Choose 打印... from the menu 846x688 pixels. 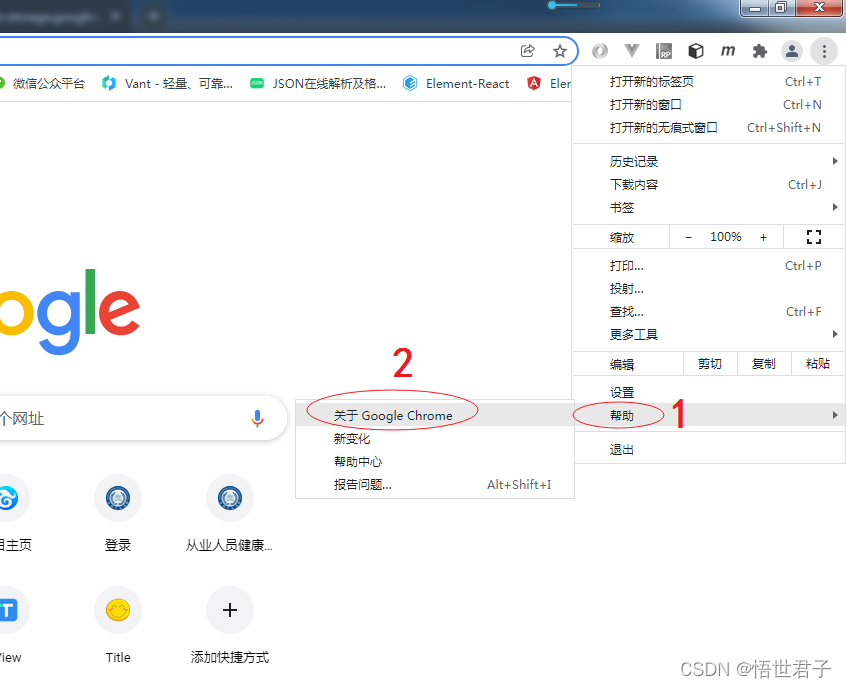(x=708, y=265)
